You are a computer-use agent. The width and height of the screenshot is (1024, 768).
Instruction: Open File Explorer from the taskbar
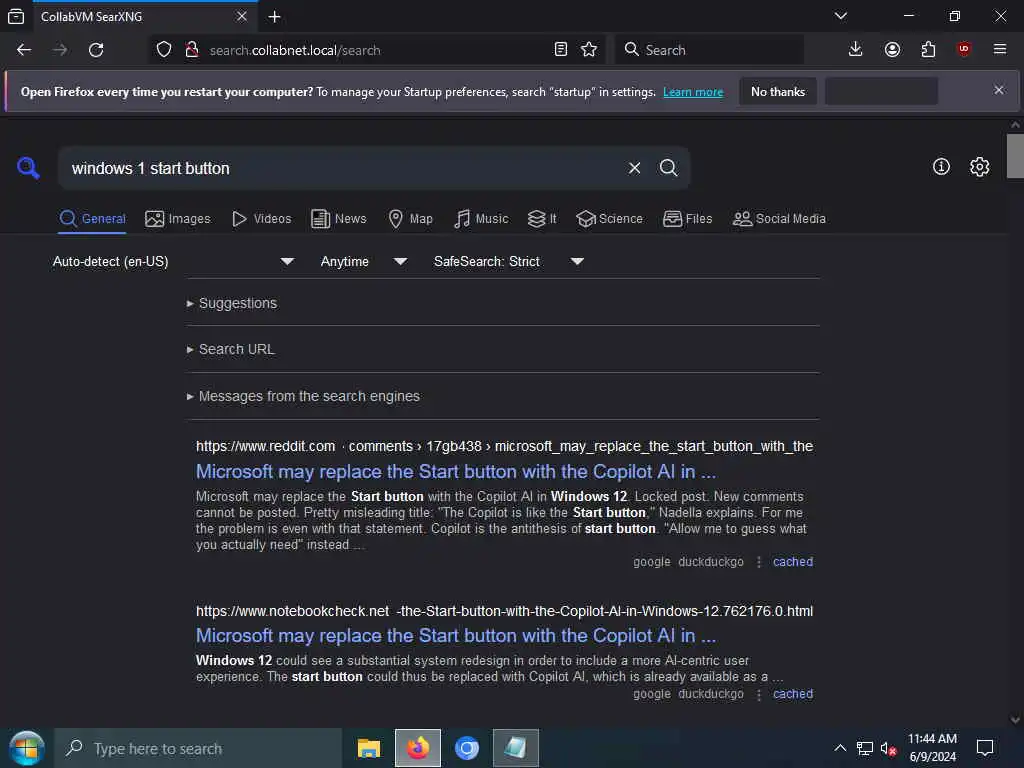pos(369,748)
